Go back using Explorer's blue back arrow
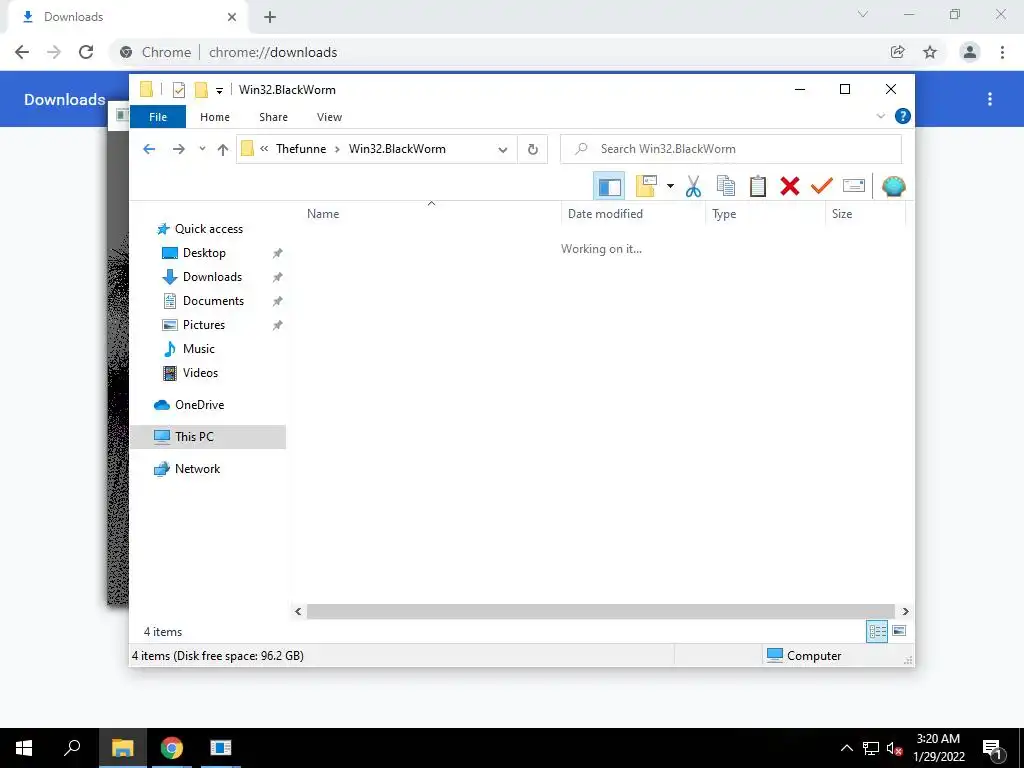This screenshot has width=1024, height=768. click(149, 149)
